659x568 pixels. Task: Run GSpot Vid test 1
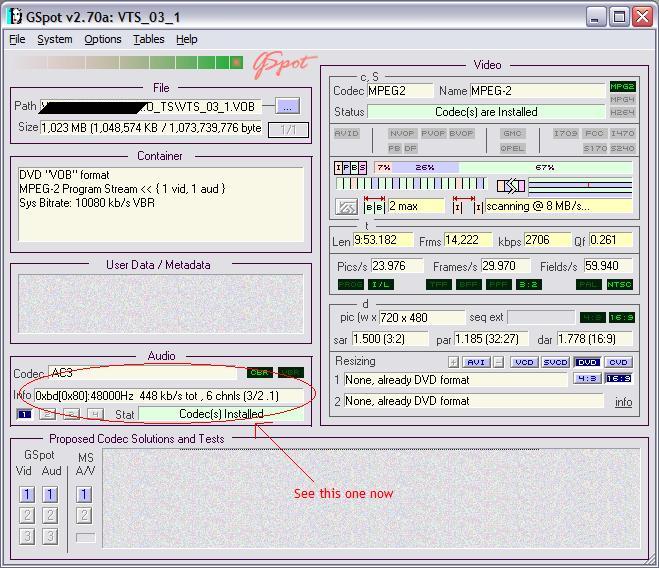point(27,495)
